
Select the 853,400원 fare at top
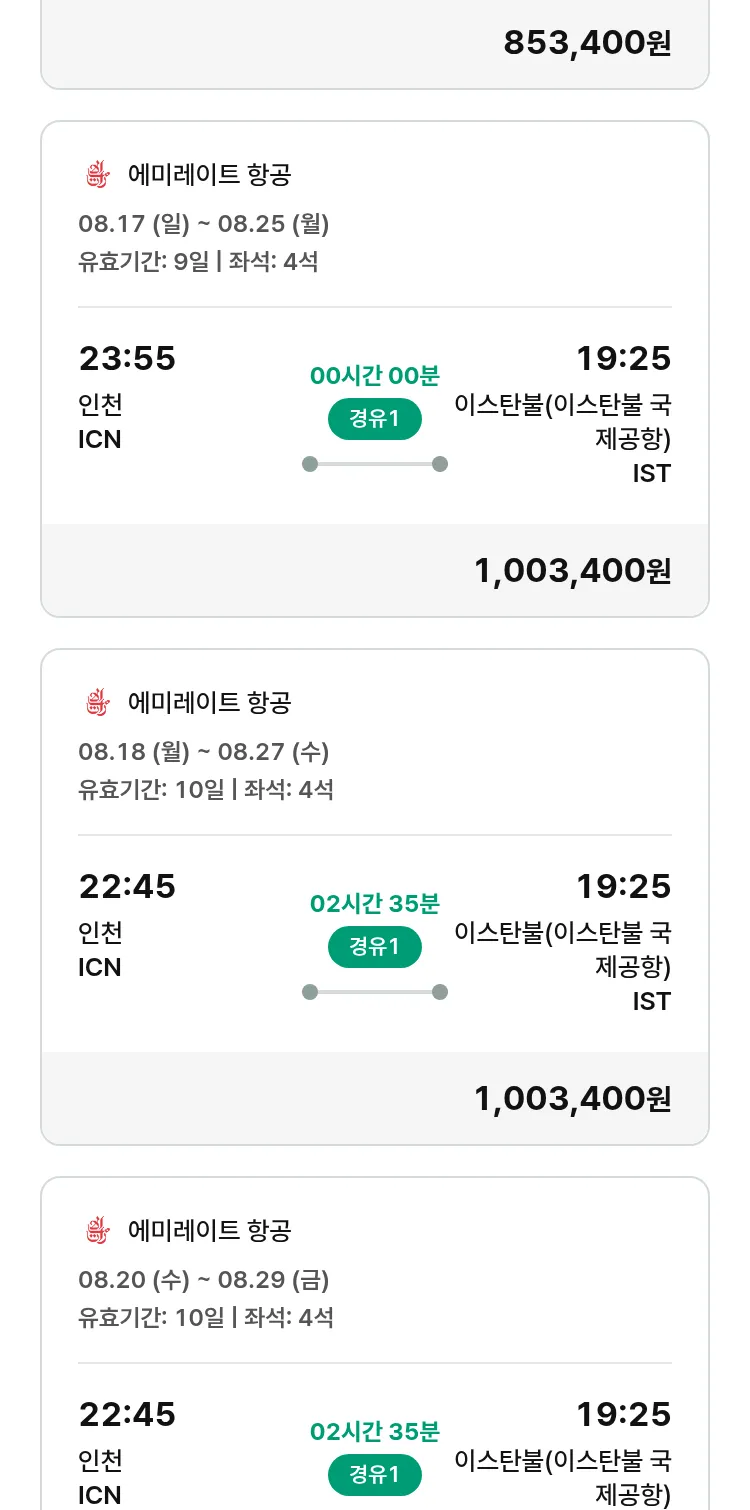pos(587,43)
